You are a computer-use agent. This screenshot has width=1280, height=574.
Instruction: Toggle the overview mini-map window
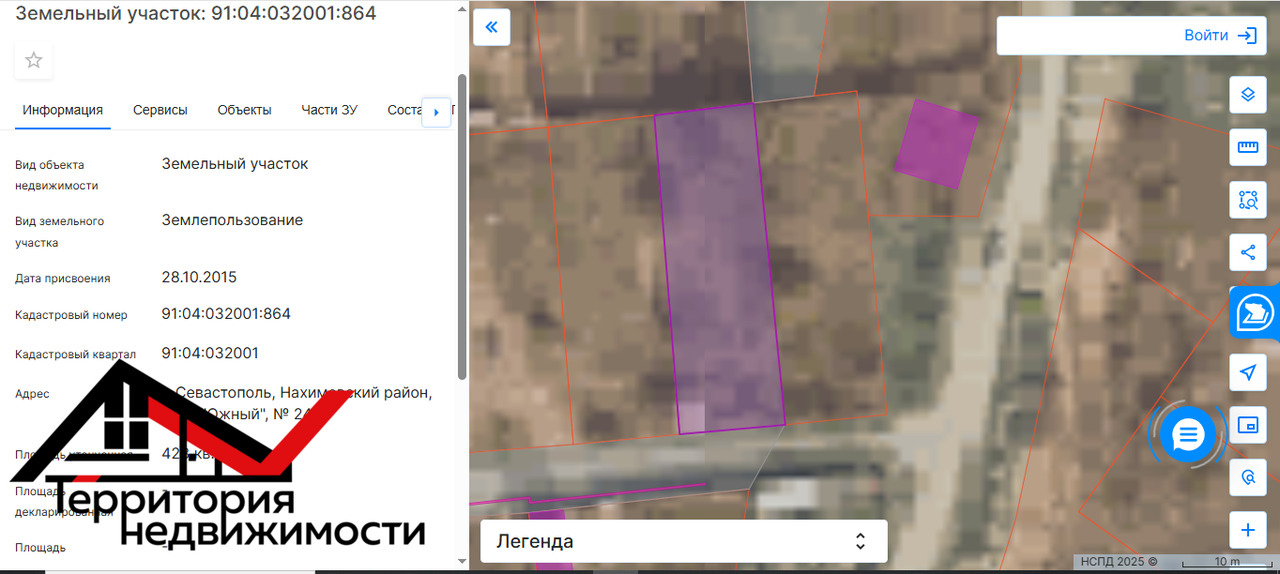point(1247,425)
